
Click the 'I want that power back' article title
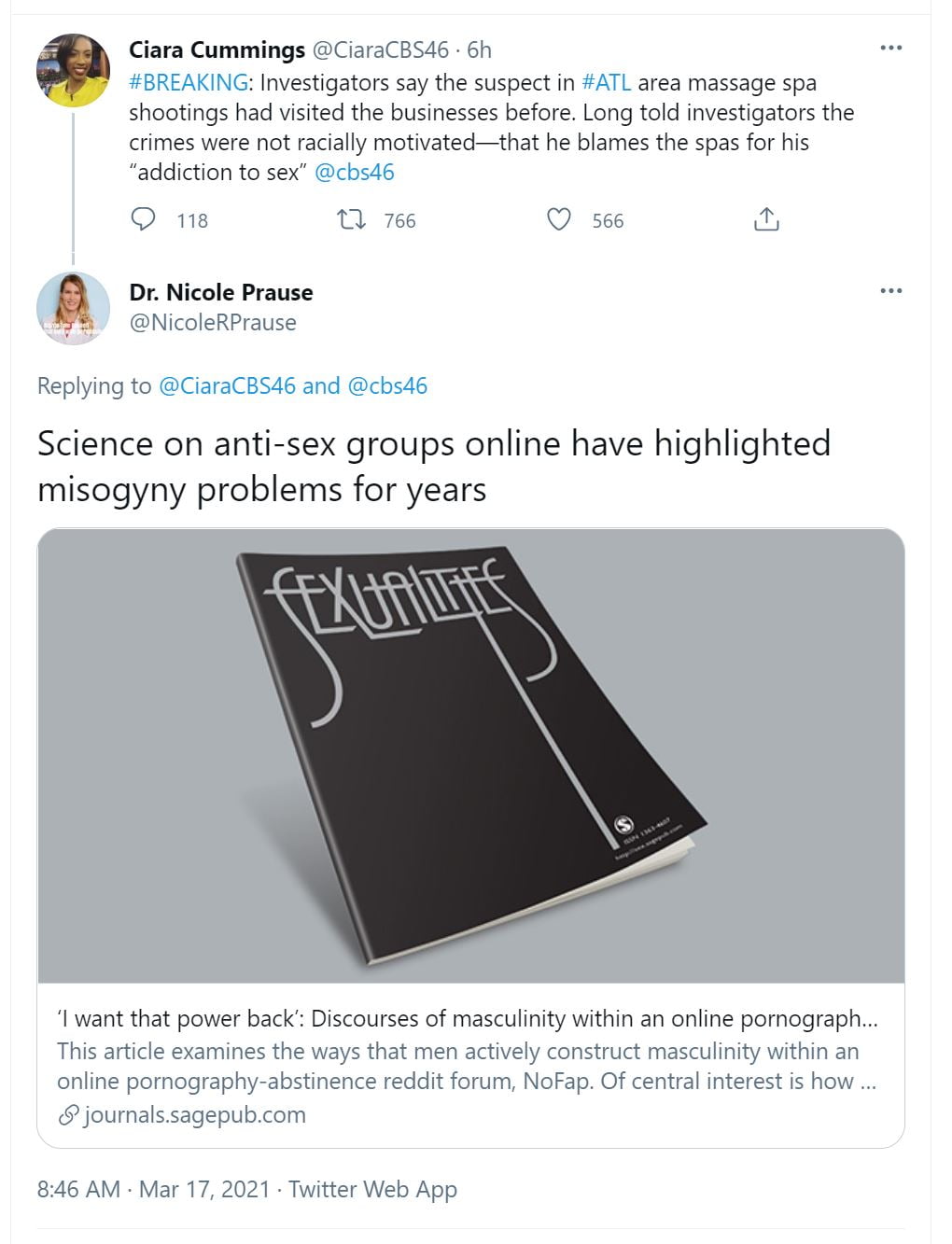pyautogui.click(x=467, y=1018)
